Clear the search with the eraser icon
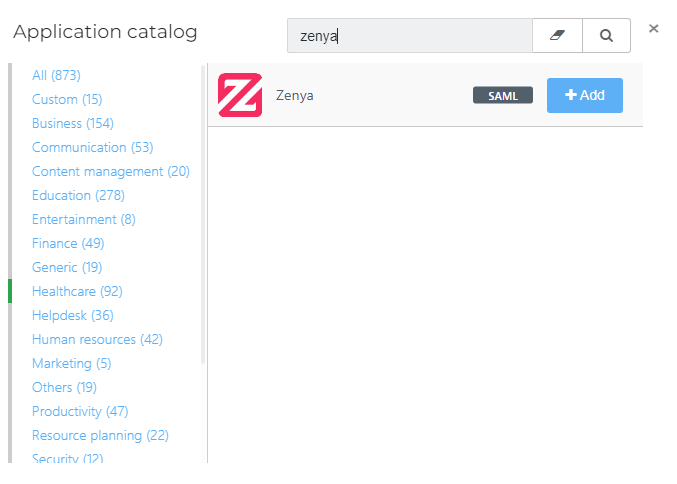Viewport: 677px width, 484px height. click(557, 35)
